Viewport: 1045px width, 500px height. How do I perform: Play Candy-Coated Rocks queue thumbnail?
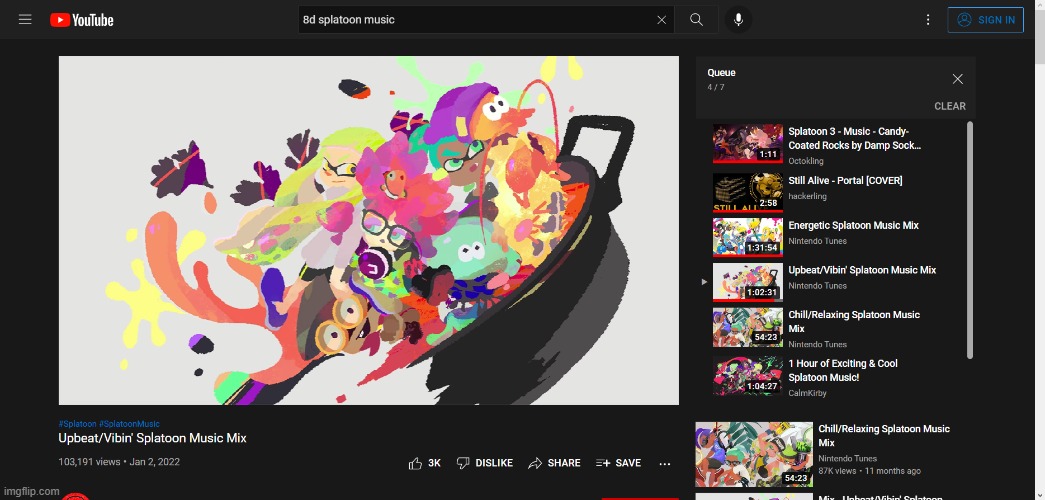(x=748, y=143)
